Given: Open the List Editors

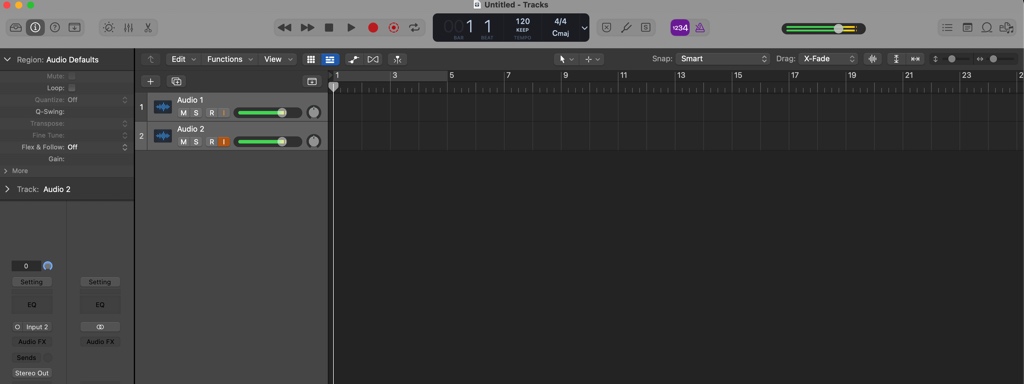Looking at the screenshot, I should [947, 27].
